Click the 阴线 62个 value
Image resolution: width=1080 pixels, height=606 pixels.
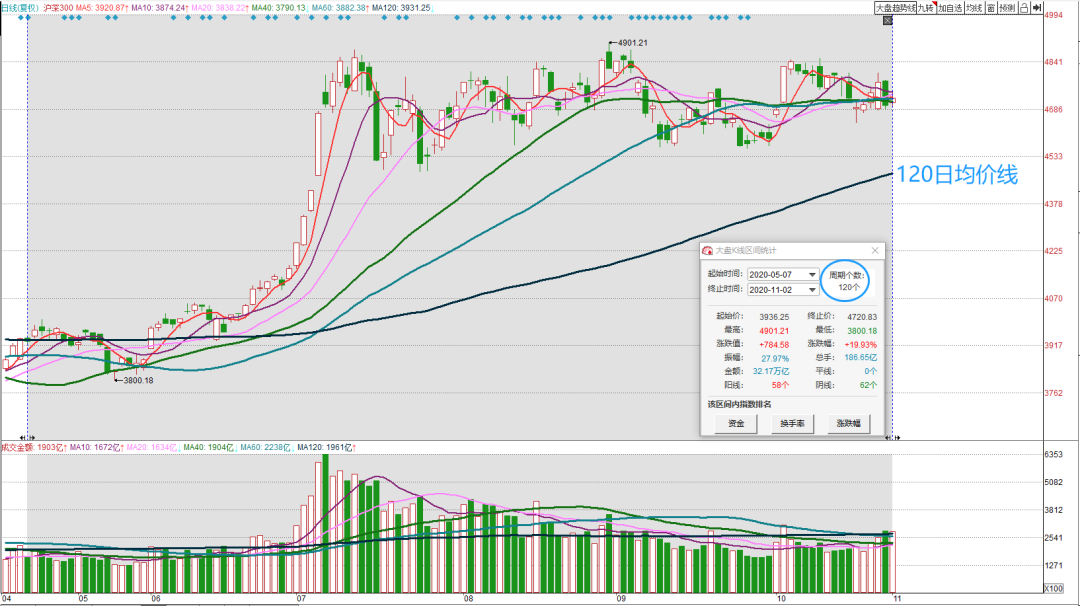click(x=868, y=385)
